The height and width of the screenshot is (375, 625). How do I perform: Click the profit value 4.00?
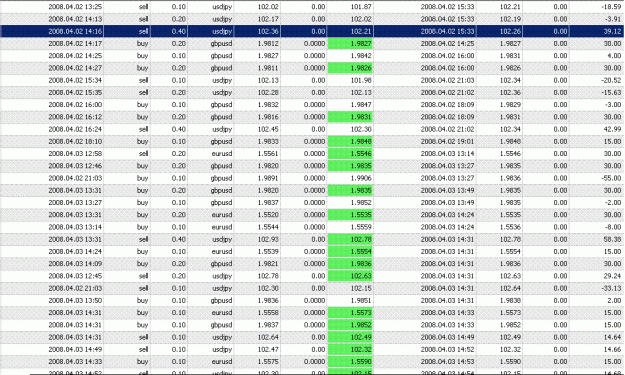(x=614, y=56)
